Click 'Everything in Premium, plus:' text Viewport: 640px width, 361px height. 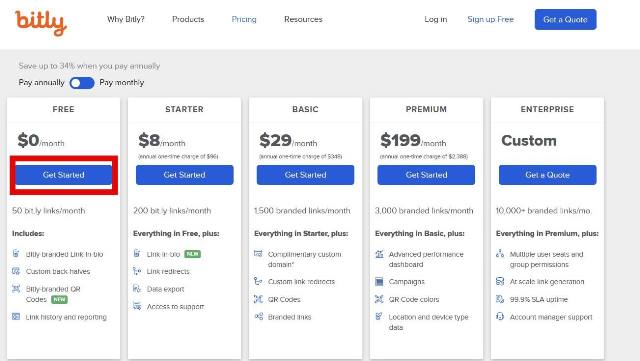pyautogui.click(x=547, y=234)
